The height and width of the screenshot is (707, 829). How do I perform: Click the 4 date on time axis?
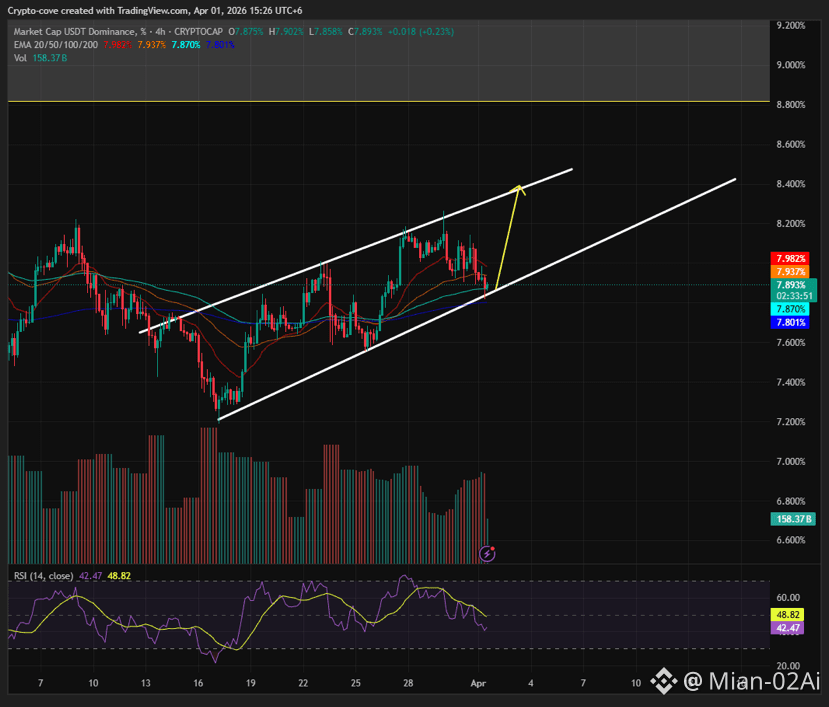[530, 683]
